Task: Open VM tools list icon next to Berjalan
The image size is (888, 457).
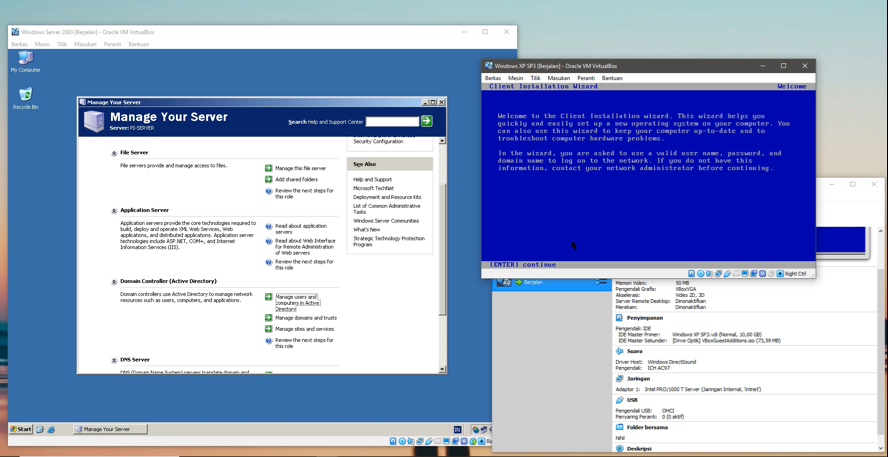Action: pyautogui.click(x=601, y=282)
